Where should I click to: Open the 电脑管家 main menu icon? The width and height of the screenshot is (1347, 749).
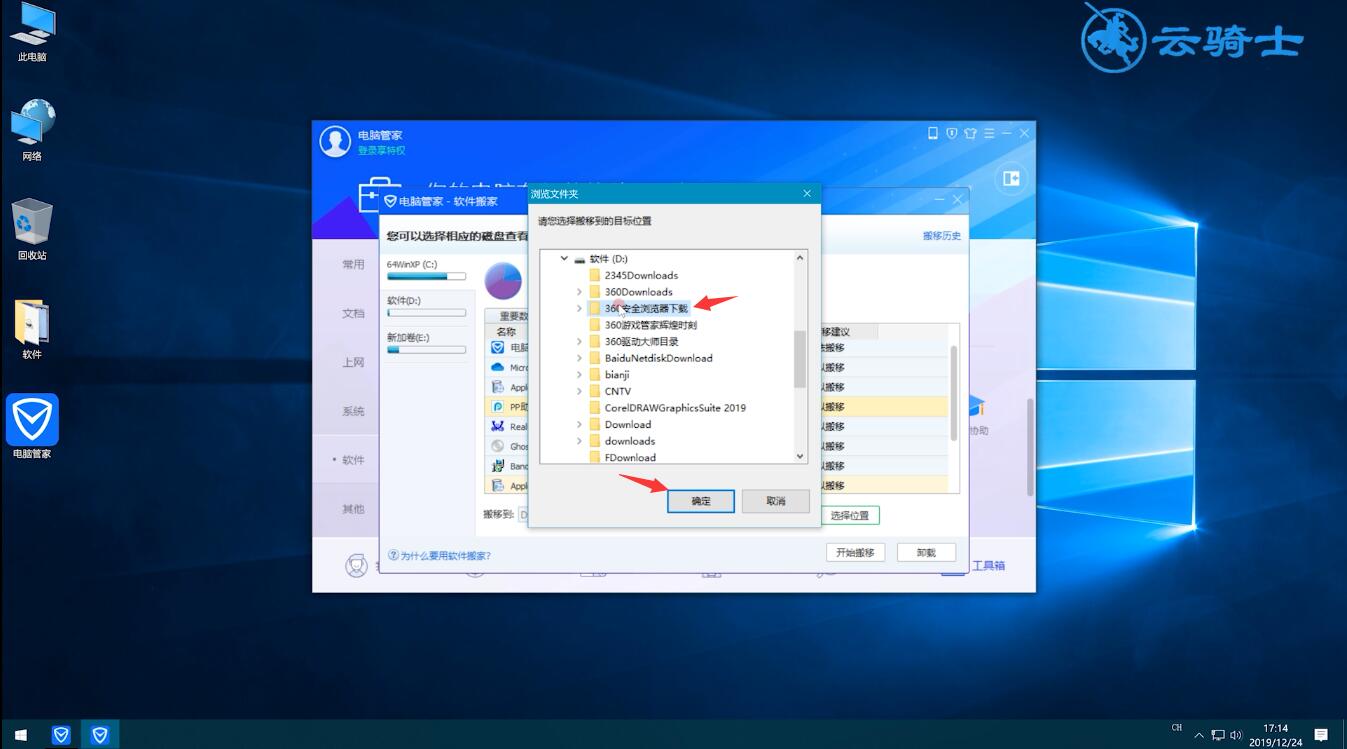click(989, 133)
